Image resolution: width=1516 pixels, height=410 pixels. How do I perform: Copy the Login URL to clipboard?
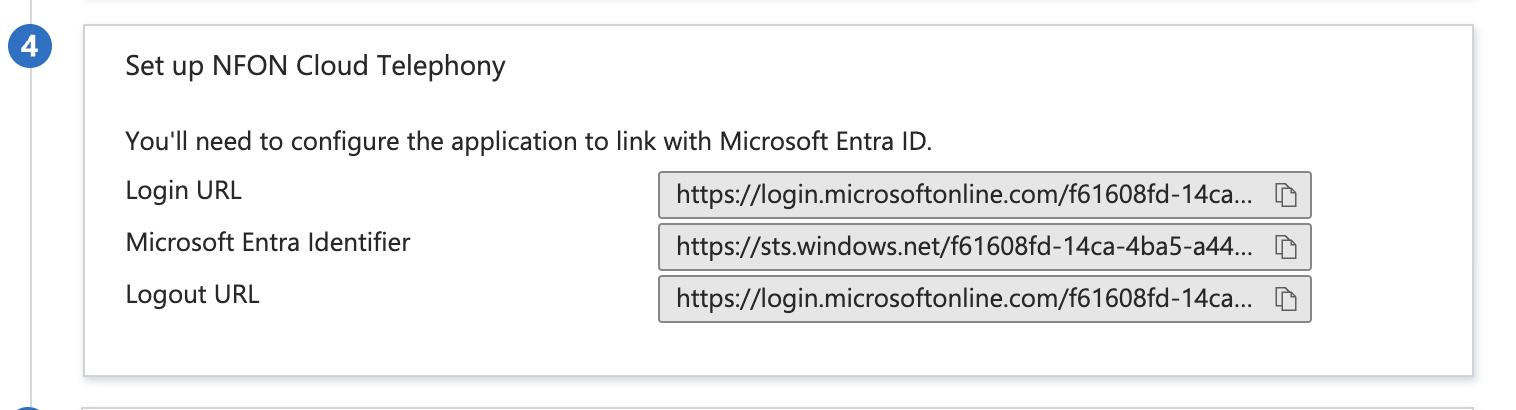coord(1285,195)
